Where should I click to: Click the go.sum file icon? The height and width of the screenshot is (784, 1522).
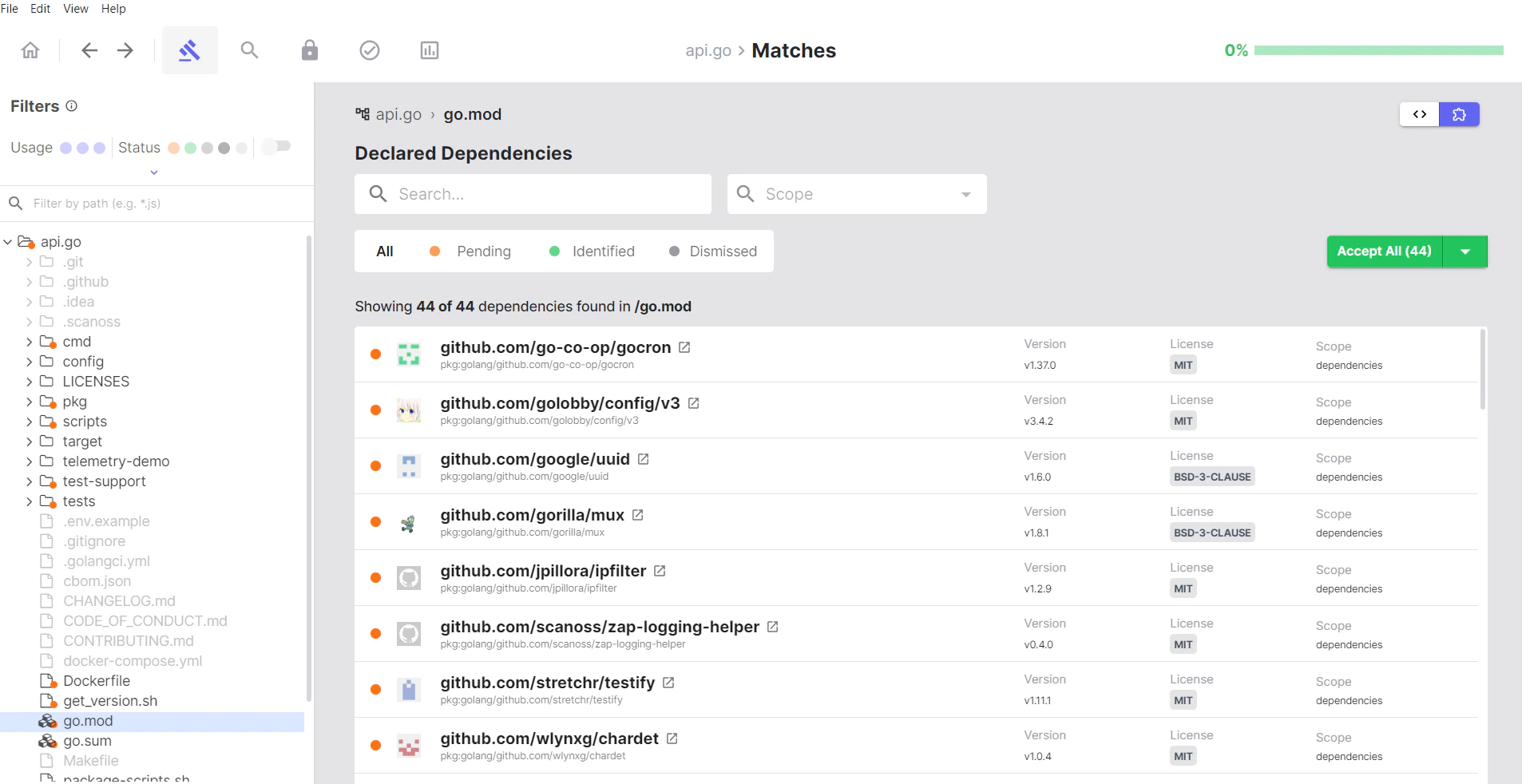[x=48, y=741]
